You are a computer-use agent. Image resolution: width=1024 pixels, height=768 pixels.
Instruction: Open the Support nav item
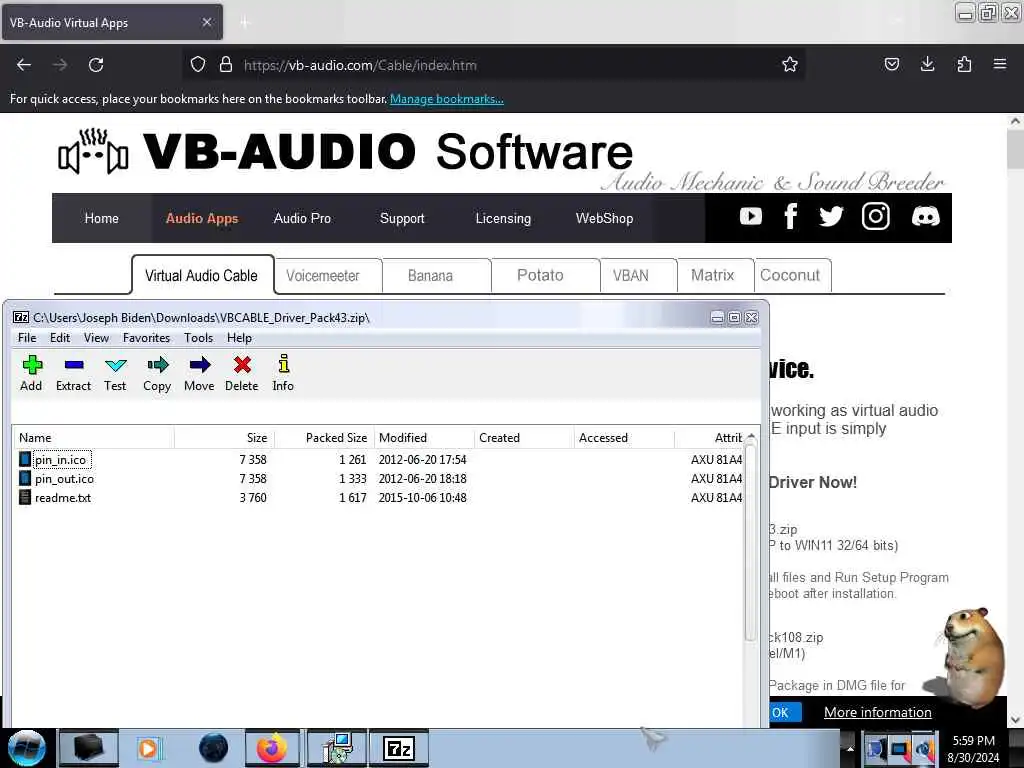(402, 218)
